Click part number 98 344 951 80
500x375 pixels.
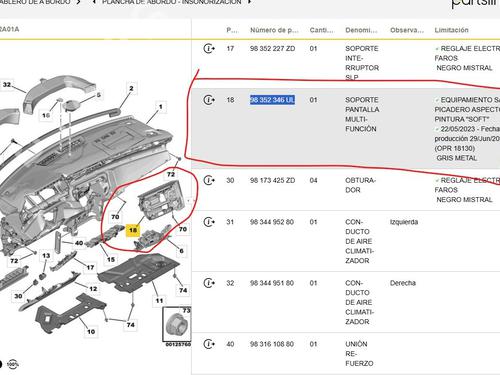pyautogui.click(x=272, y=283)
